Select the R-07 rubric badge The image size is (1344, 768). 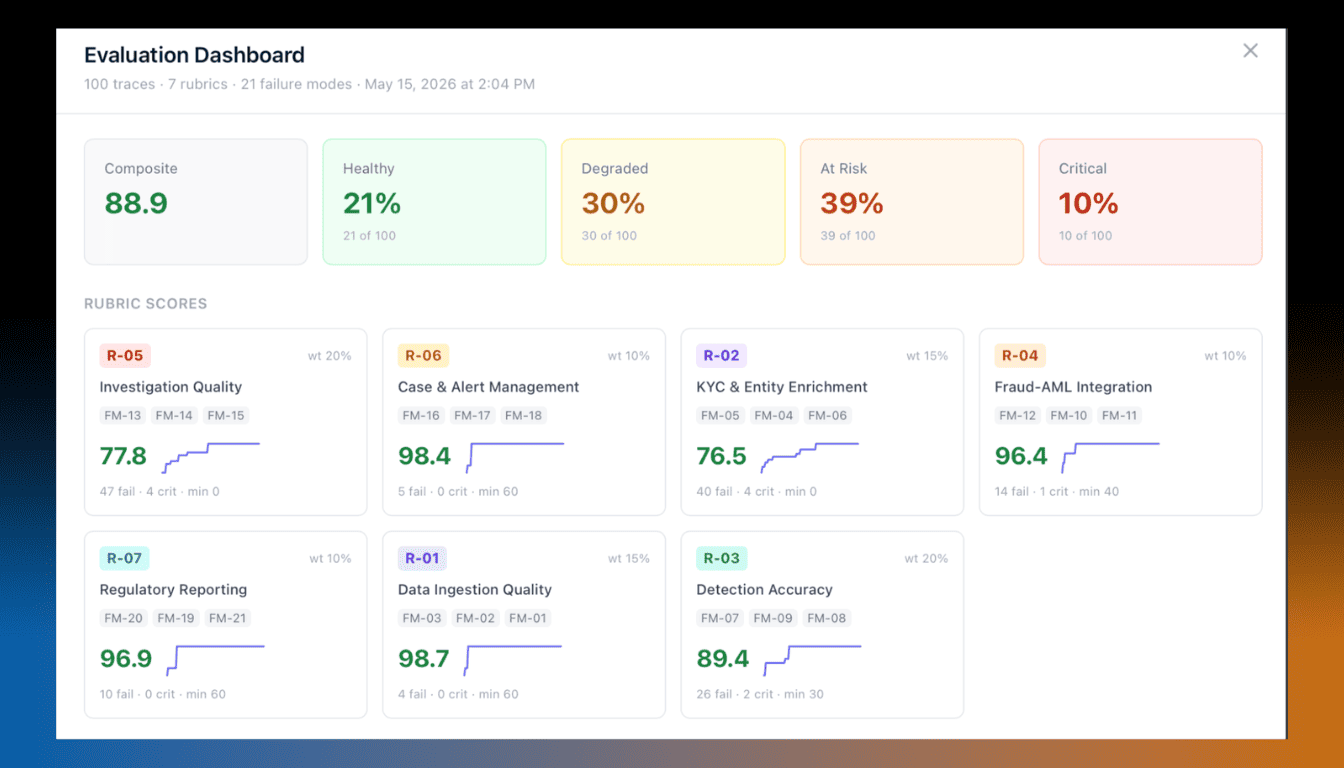pyautogui.click(x=125, y=558)
